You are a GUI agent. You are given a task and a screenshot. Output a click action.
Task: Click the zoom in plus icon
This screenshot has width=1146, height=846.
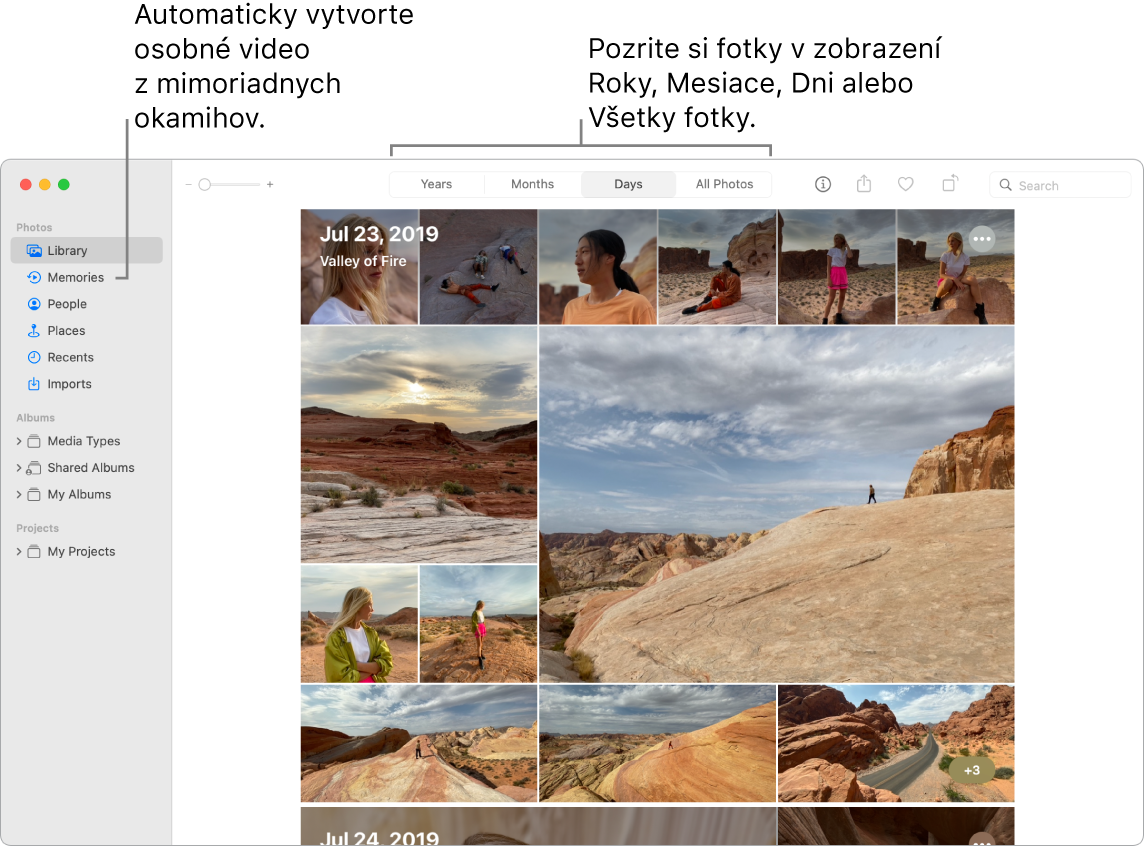[x=270, y=185]
